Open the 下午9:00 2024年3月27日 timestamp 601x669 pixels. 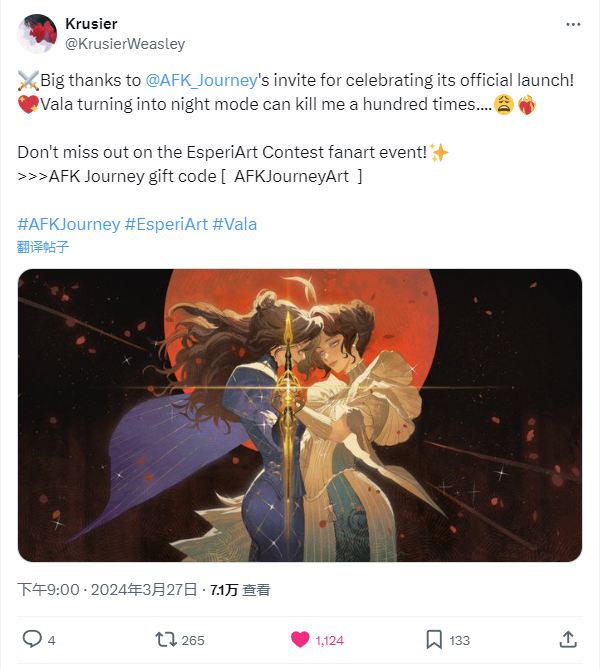pyautogui.click(x=107, y=590)
